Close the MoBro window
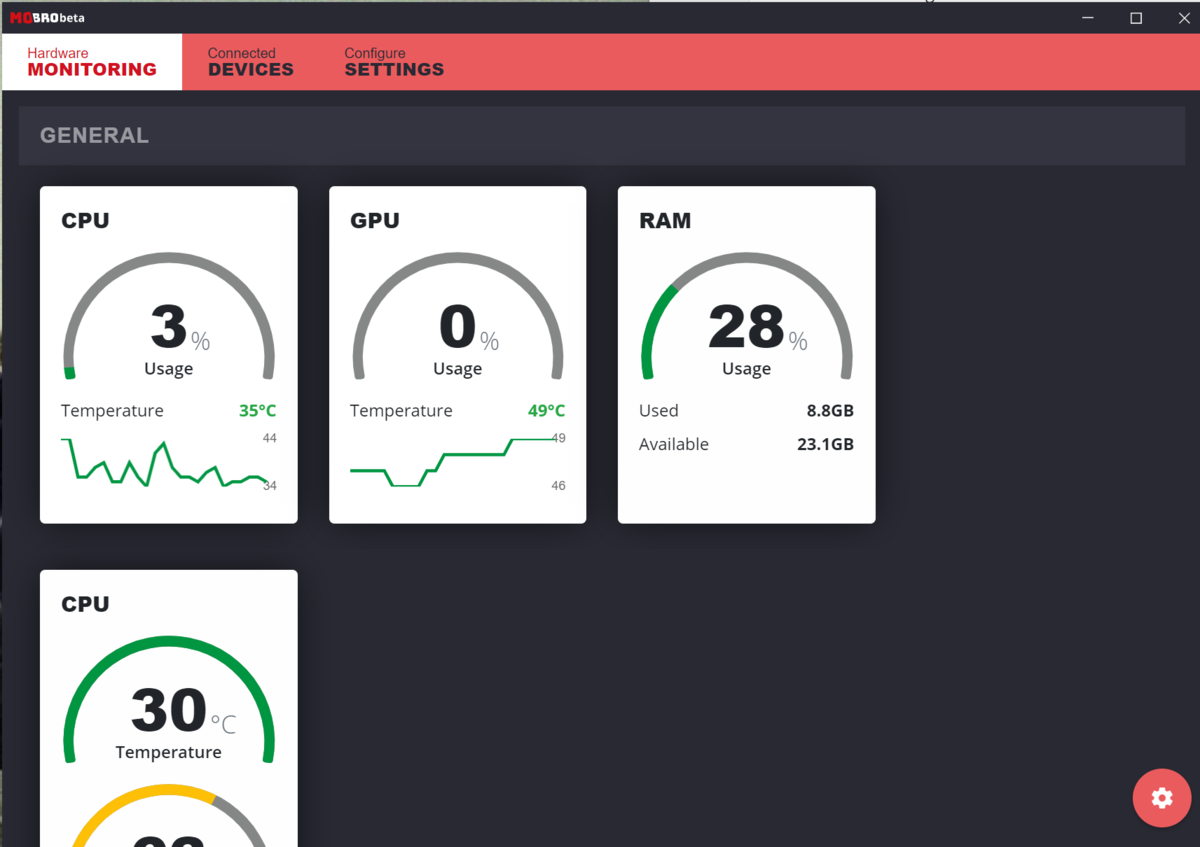Image resolution: width=1200 pixels, height=847 pixels. [1182, 17]
